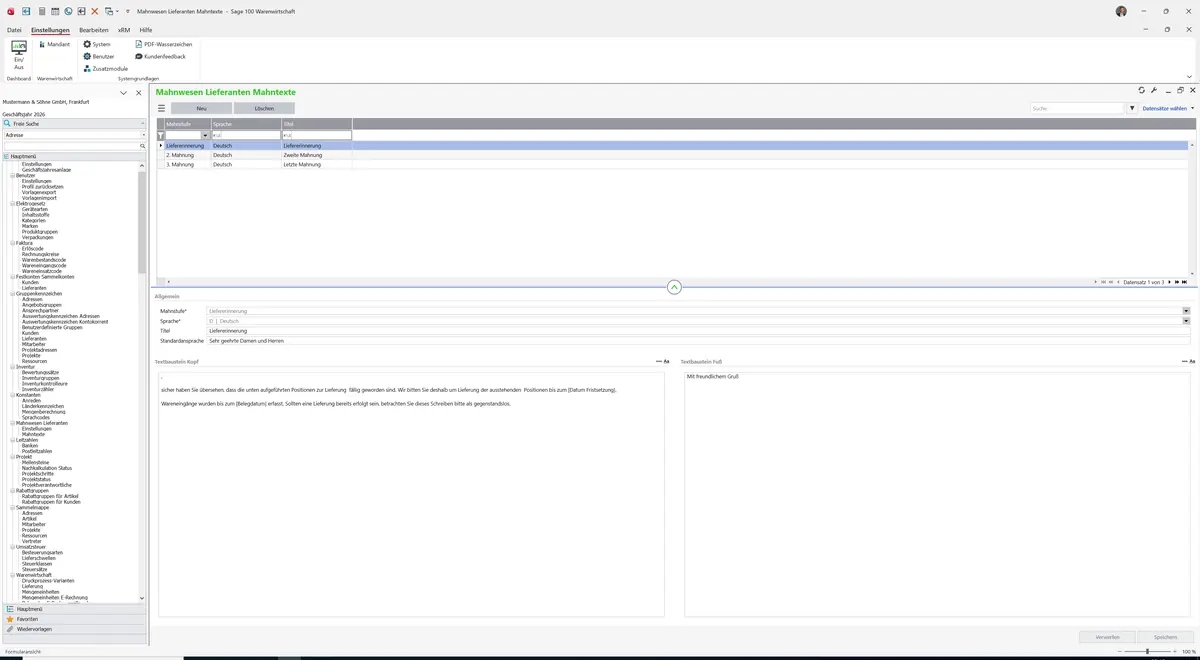Click the red X icon in quick access toolbar
The height and width of the screenshot is (660, 1200).
(95, 11)
